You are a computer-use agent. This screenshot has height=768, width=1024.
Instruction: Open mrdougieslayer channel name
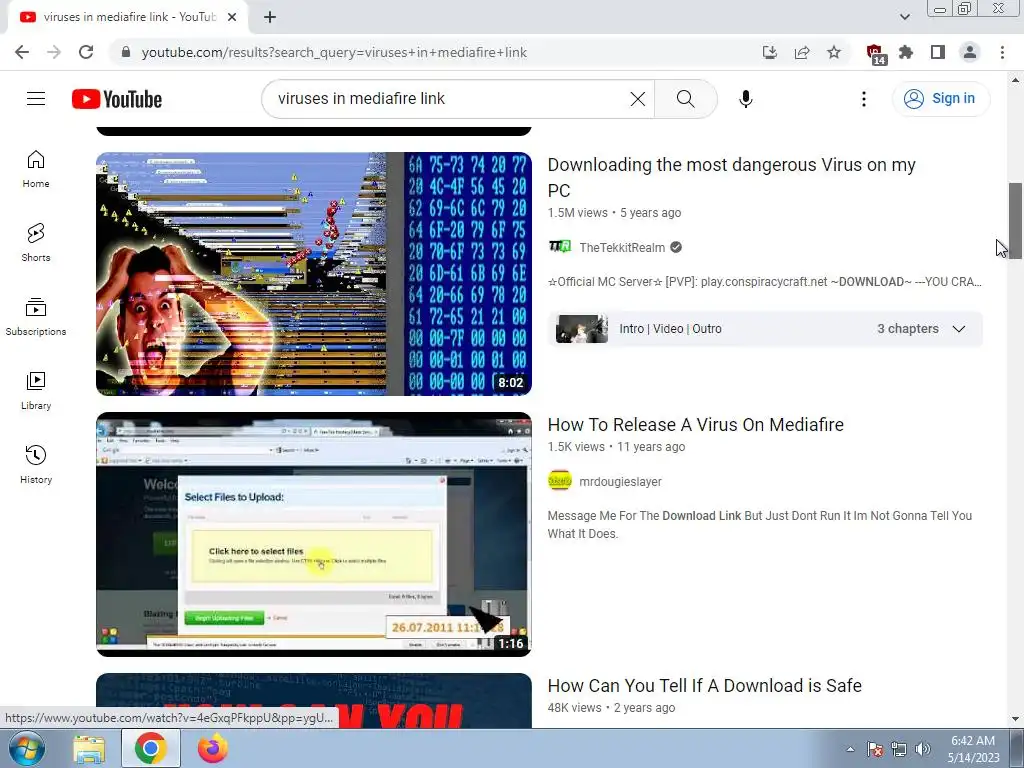[620, 482]
